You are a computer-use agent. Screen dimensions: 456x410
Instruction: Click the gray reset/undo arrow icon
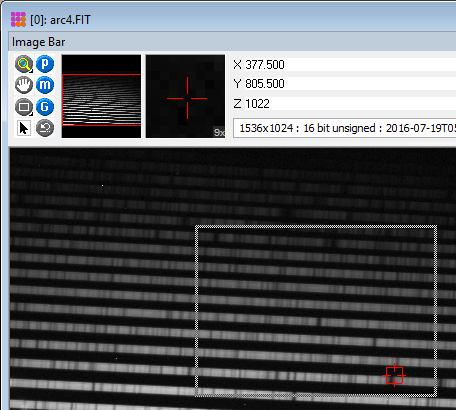(45, 128)
